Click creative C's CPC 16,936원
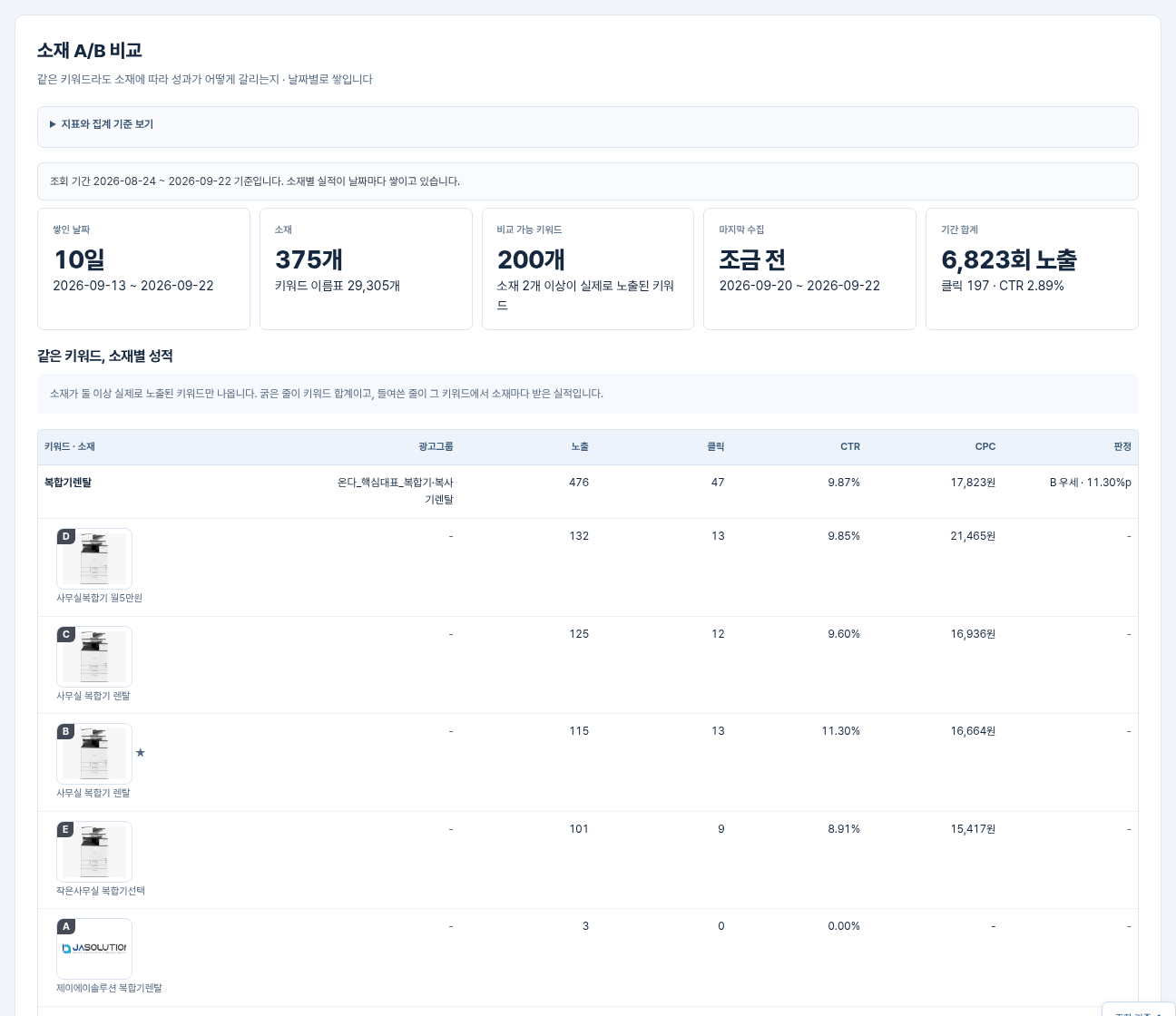The height and width of the screenshot is (1016, 1176). click(x=973, y=634)
